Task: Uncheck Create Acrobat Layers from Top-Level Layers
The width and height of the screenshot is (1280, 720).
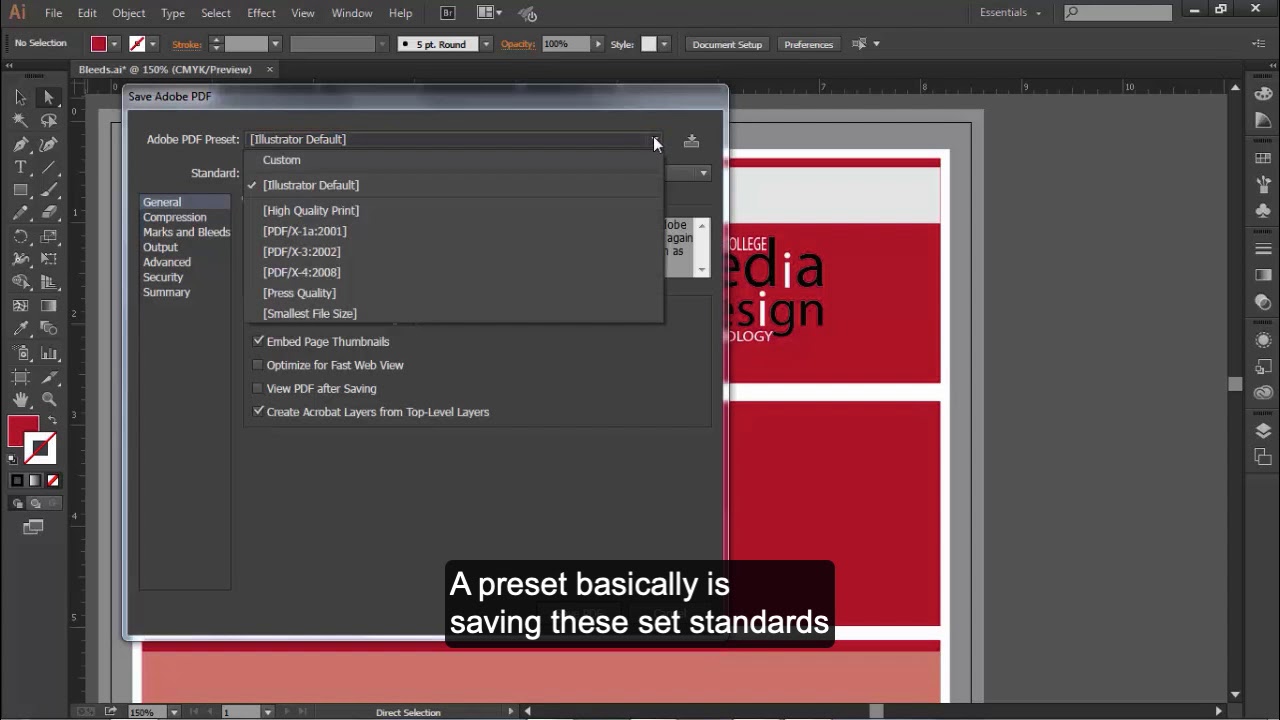Action: (x=259, y=411)
